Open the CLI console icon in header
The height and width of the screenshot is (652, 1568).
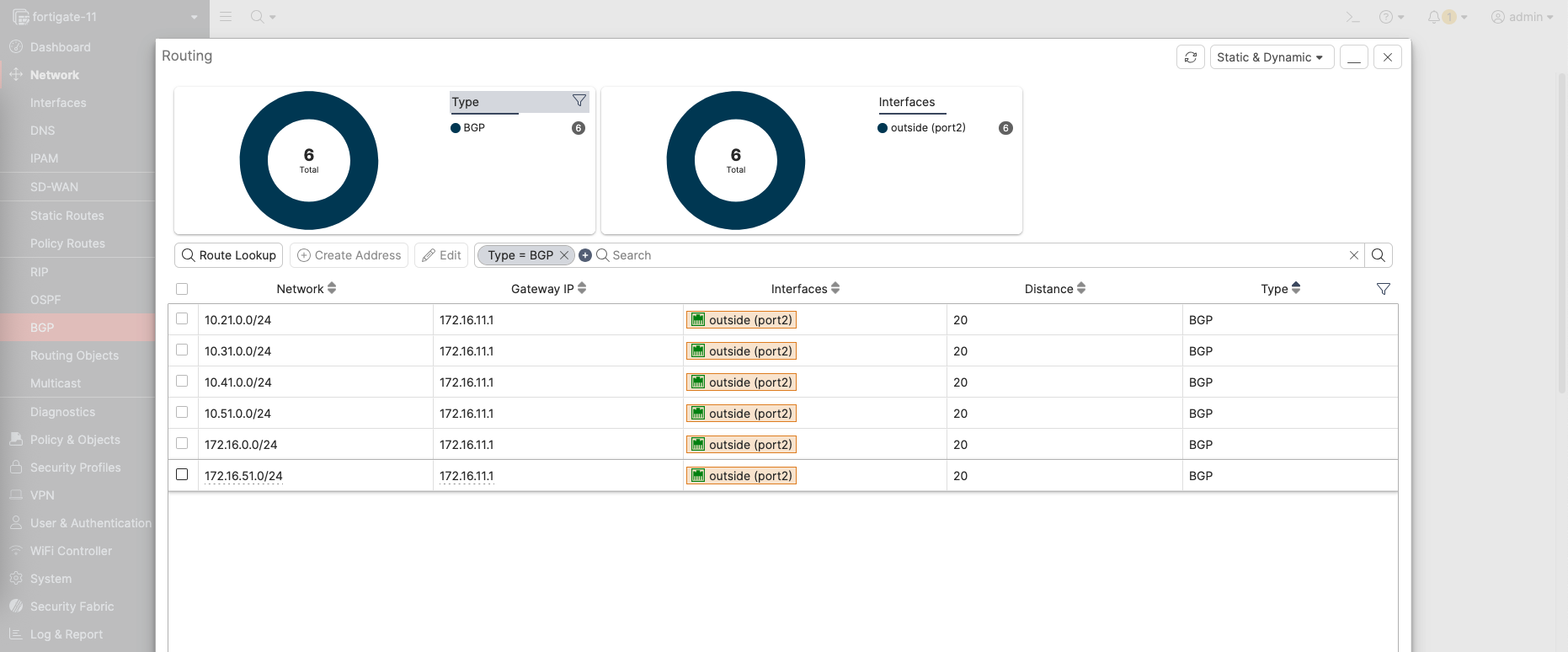[x=1352, y=17]
